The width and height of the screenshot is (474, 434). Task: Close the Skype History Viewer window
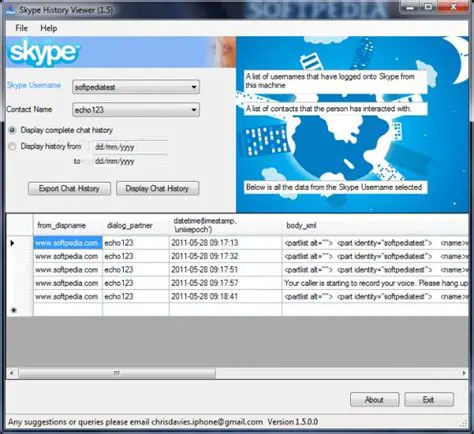tap(453, 7)
